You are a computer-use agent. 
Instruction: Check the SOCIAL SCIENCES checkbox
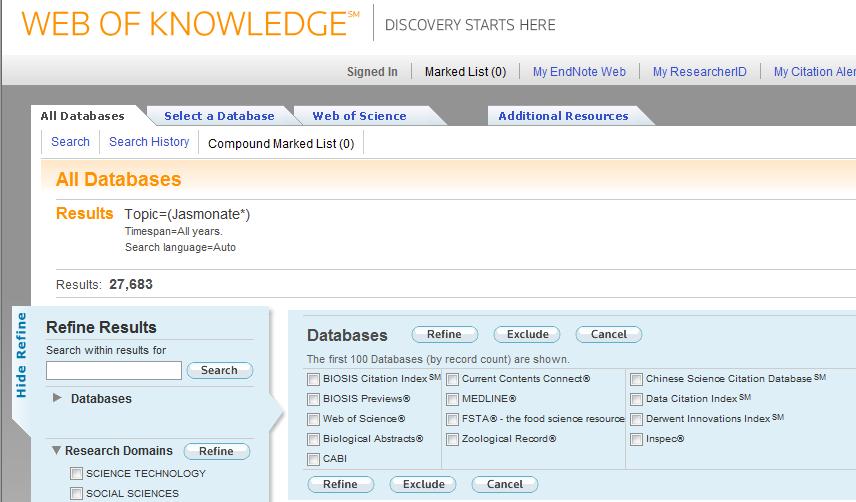(76, 494)
